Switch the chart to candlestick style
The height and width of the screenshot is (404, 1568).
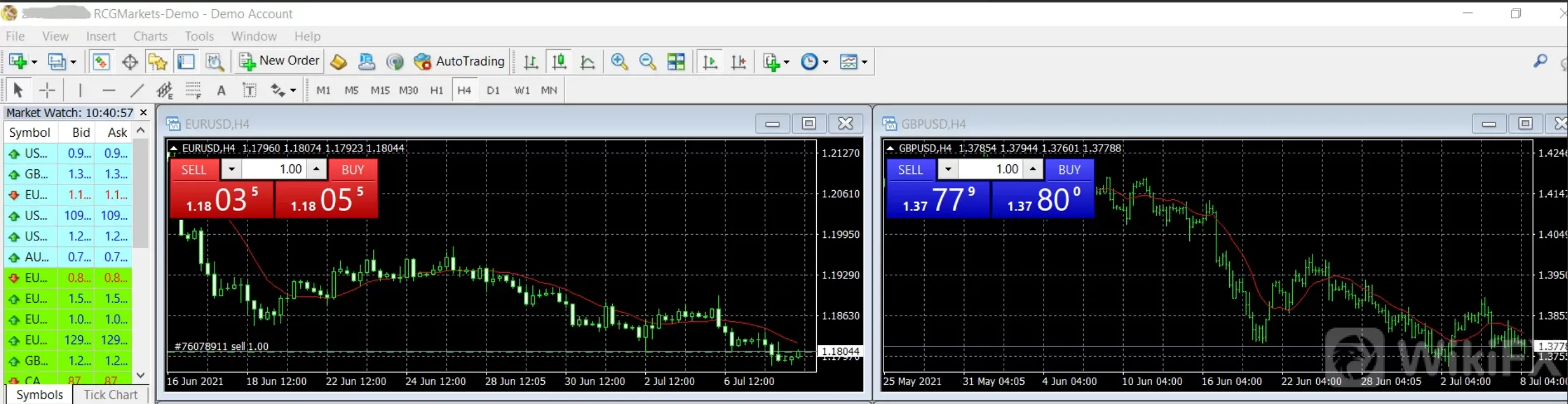[559, 61]
